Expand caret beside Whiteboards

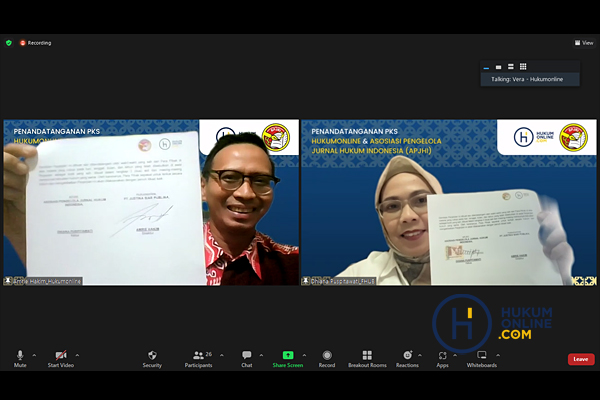click(498, 355)
